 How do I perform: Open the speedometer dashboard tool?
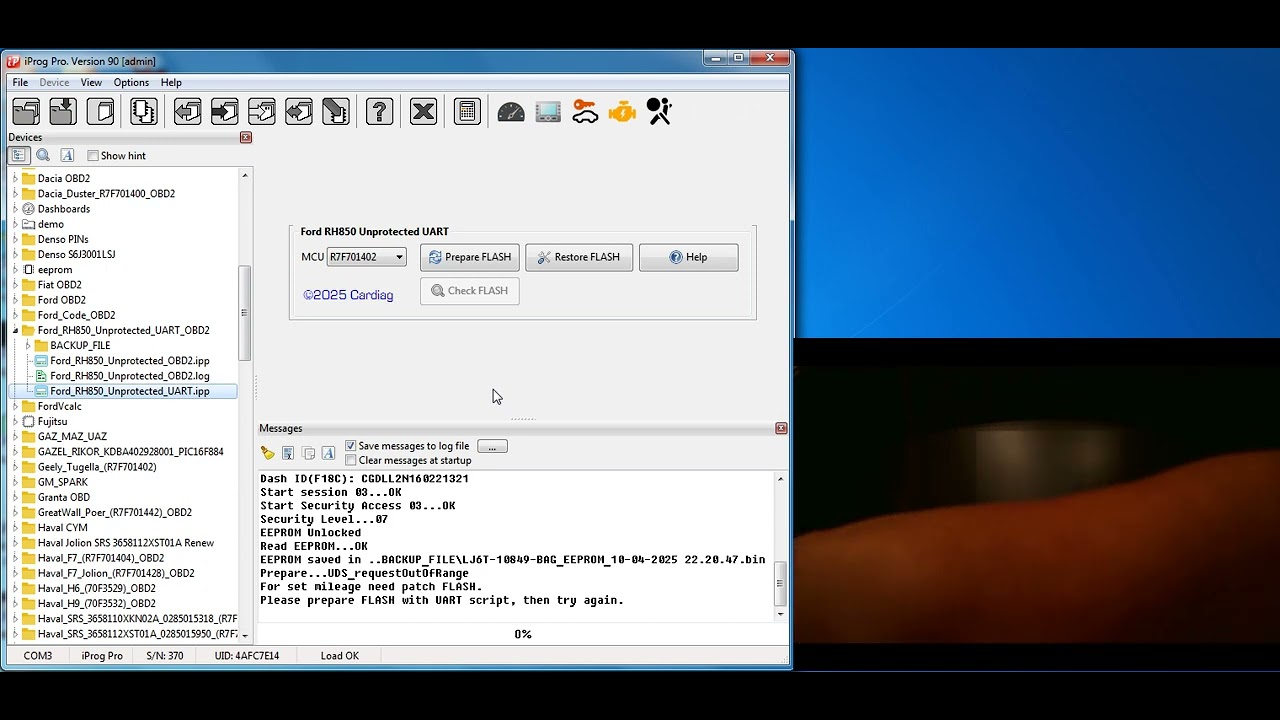pyautogui.click(x=511, y=111)
